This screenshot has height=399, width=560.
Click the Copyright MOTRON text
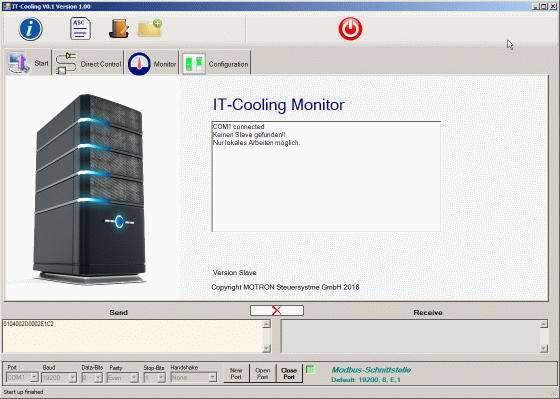285,287
